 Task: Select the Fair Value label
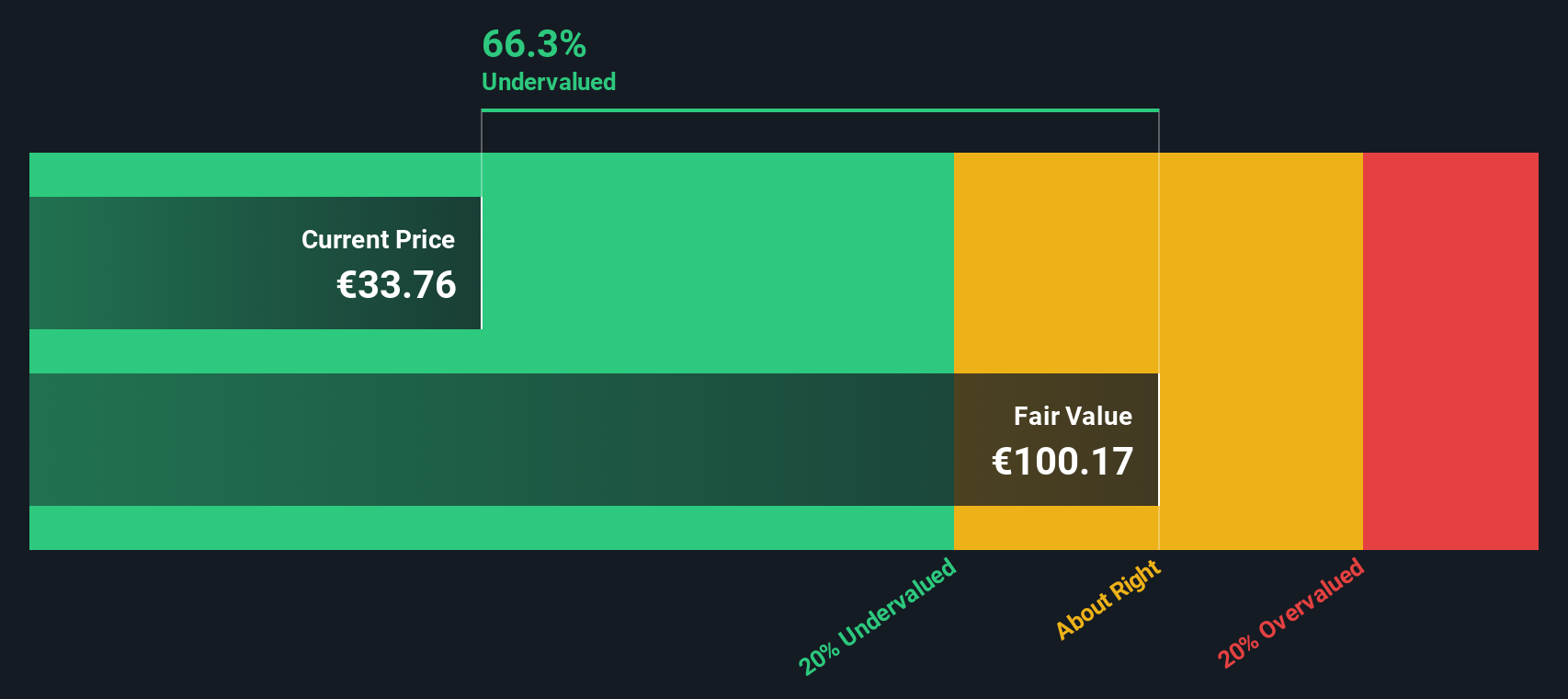pyautogui.click(x=1073, y=416)
